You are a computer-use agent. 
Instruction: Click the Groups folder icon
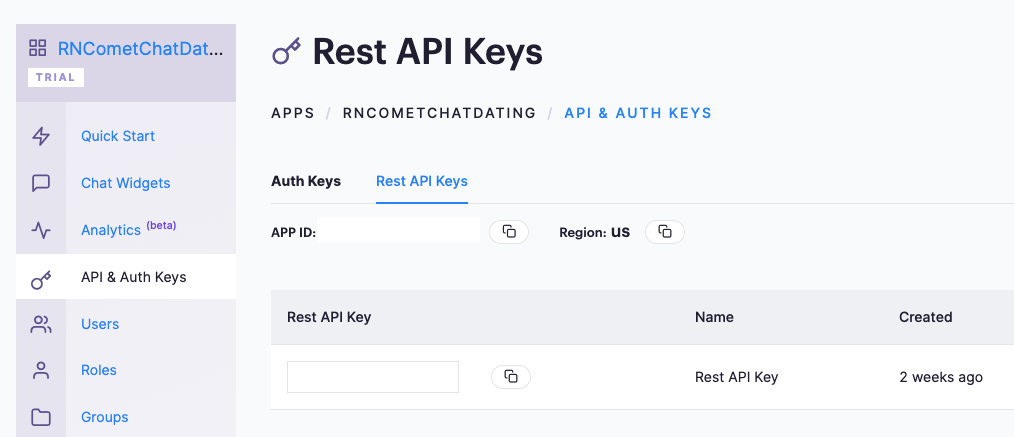(41, 418)
